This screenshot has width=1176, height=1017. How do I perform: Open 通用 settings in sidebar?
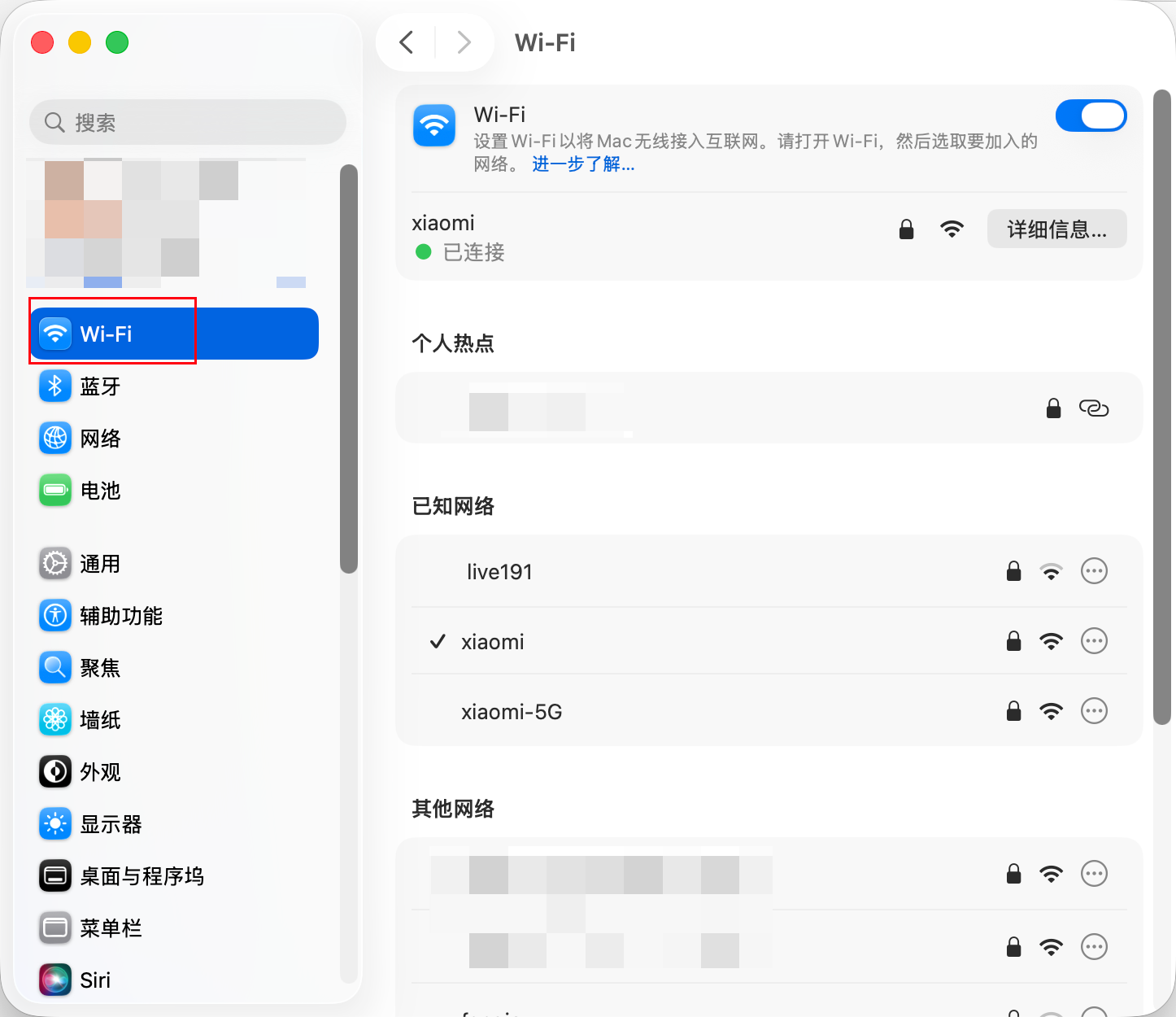pos(174,563)
